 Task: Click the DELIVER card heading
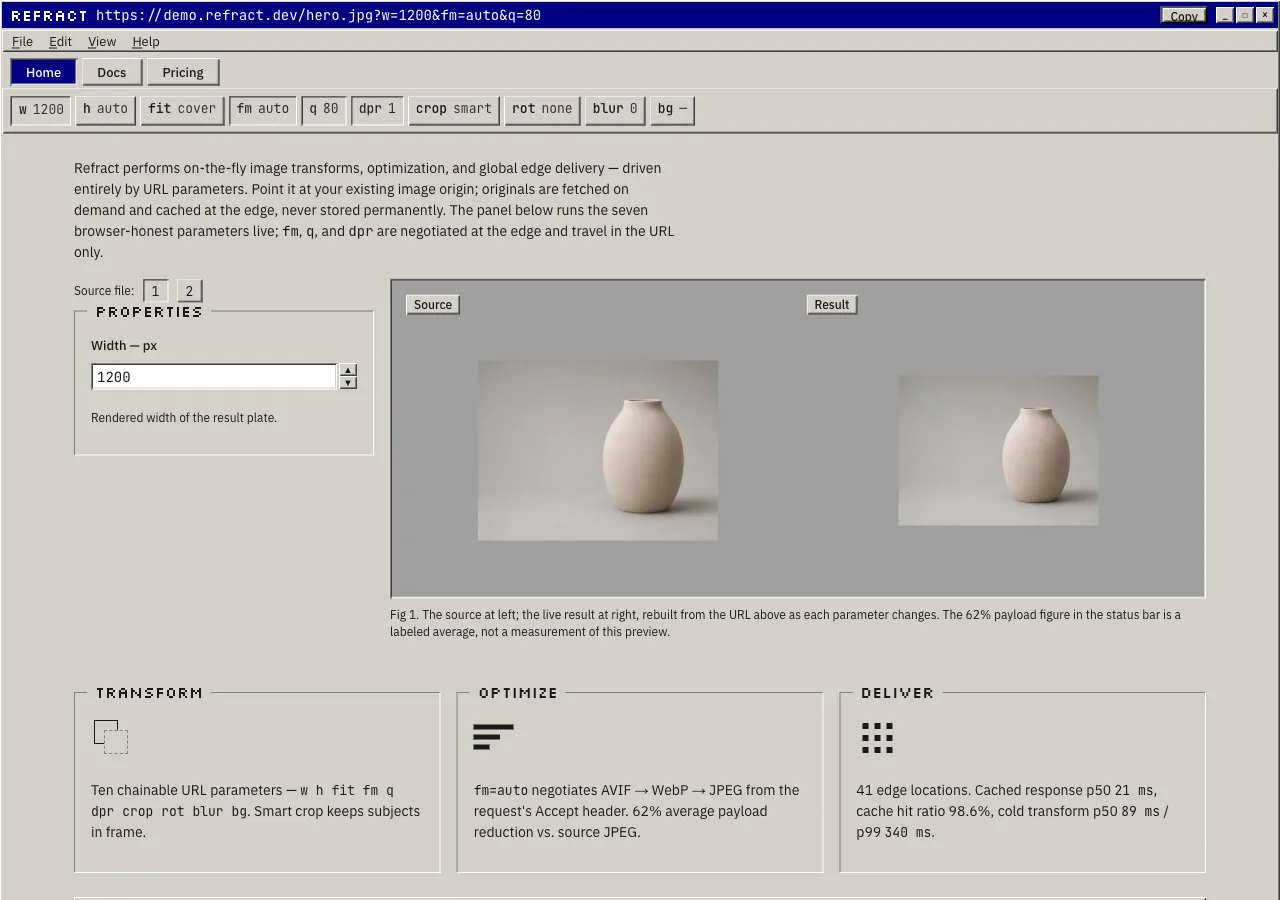click(x=897, y=693)
